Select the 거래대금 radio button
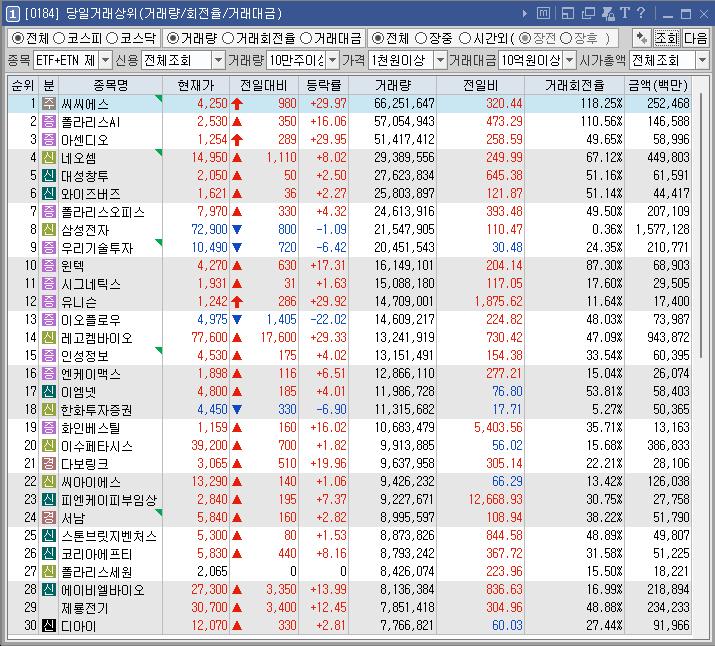The image size is (715, 646). click(306, 38)
